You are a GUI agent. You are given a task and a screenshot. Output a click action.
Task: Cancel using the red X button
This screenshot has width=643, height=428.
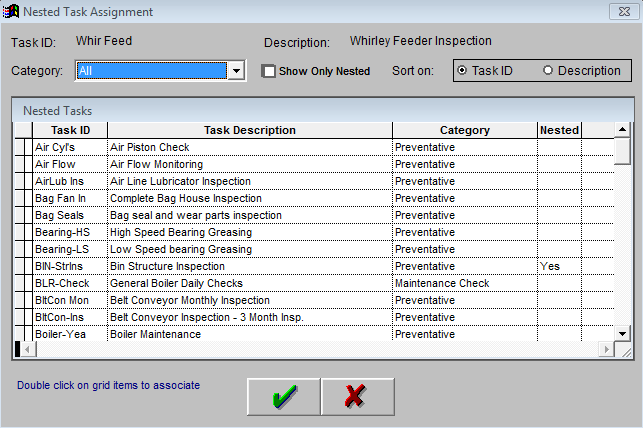pos(358,396)
